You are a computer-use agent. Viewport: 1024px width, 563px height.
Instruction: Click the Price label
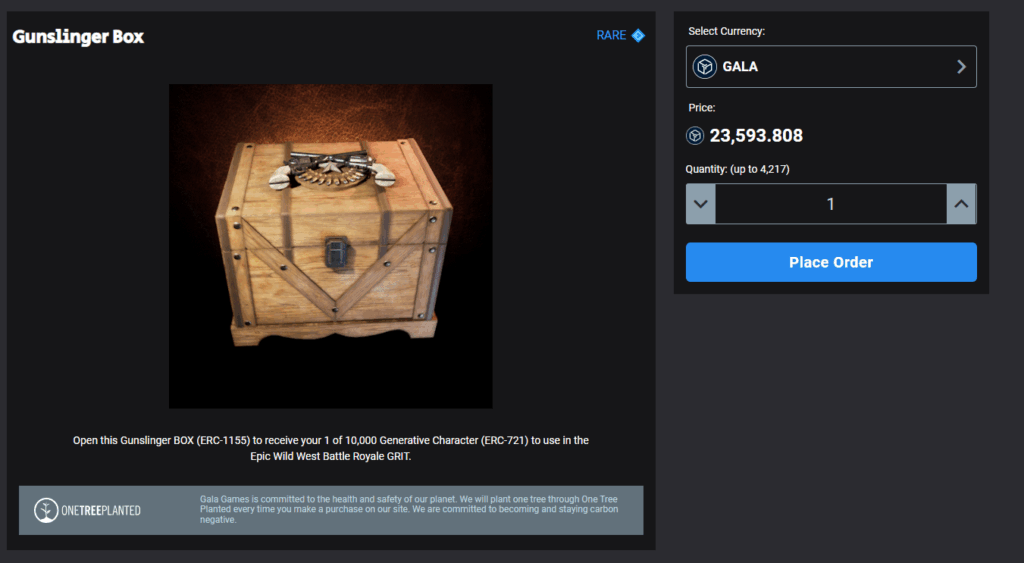pyautogui.click(x=701, y=108)
